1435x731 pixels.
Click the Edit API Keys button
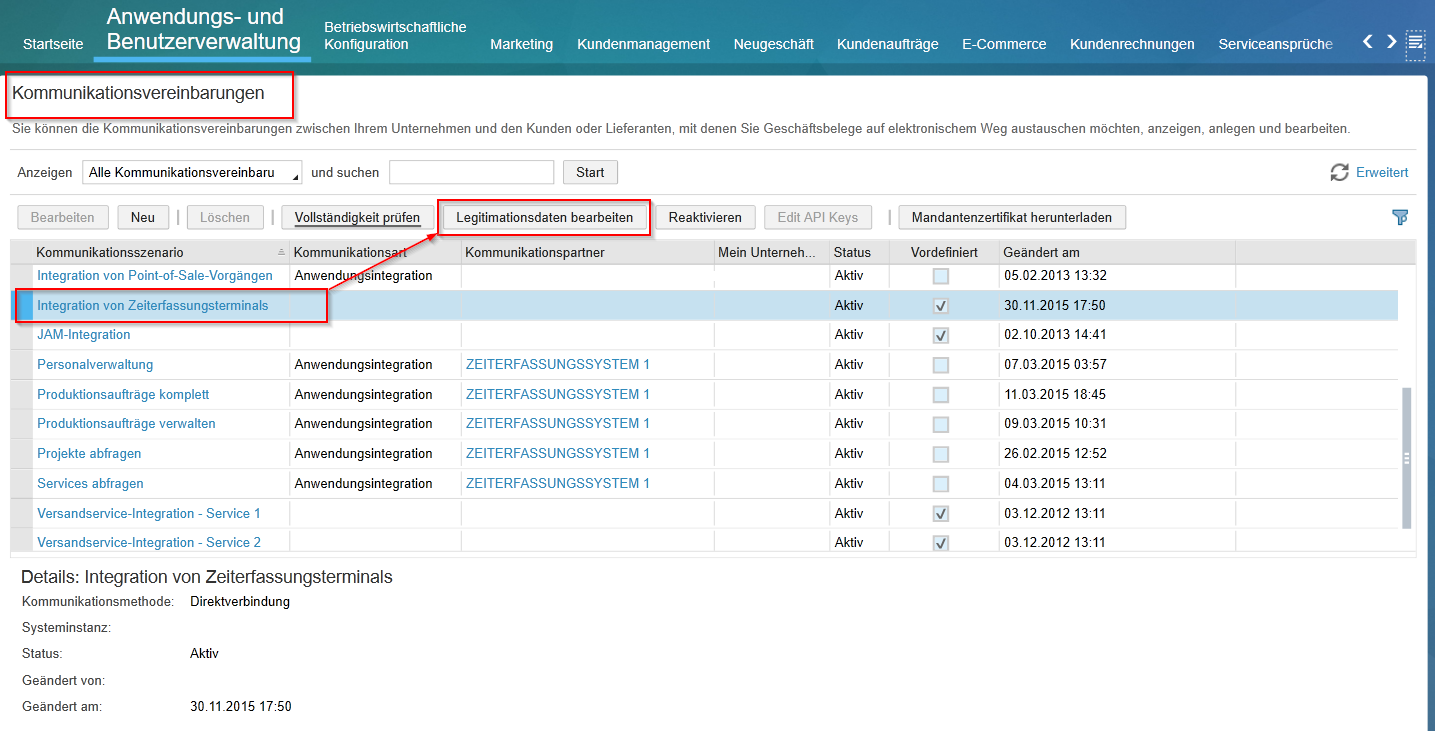tap(817, 217)
